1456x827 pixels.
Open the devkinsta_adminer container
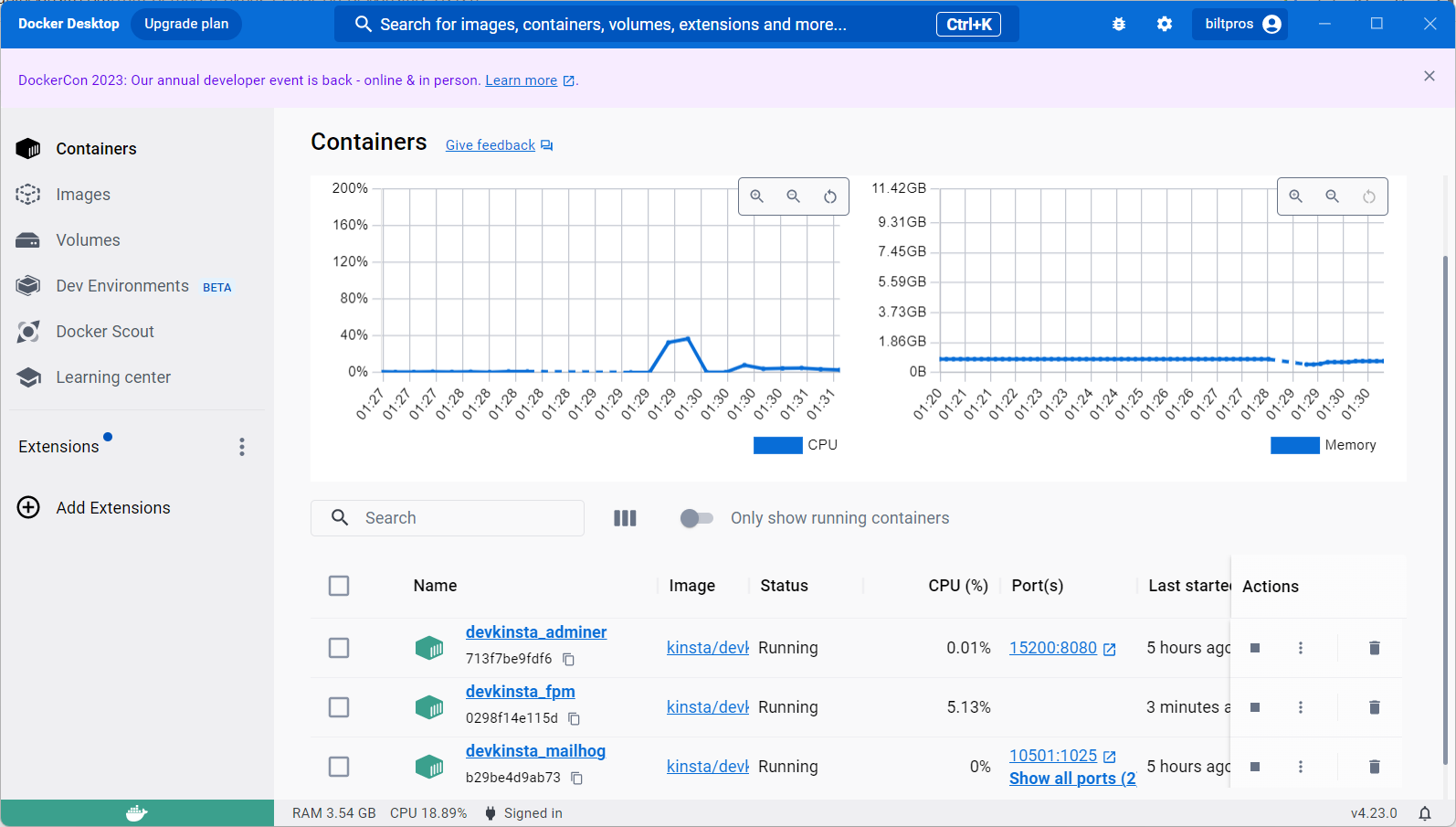(536, 632)
